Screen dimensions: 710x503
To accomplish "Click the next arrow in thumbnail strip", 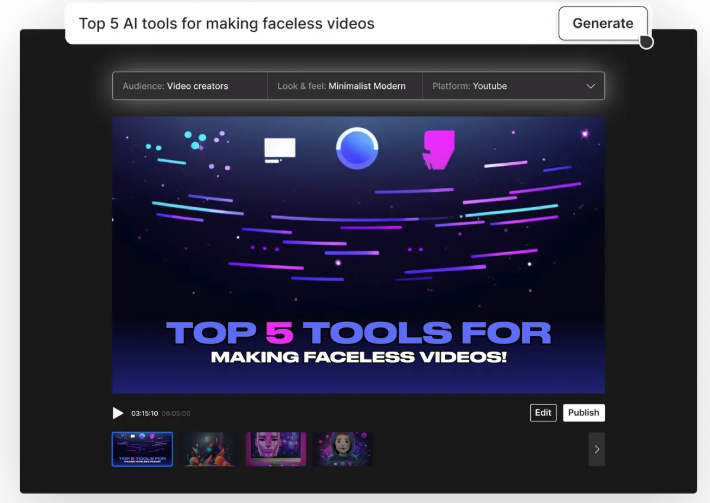I will coord(596,449).
